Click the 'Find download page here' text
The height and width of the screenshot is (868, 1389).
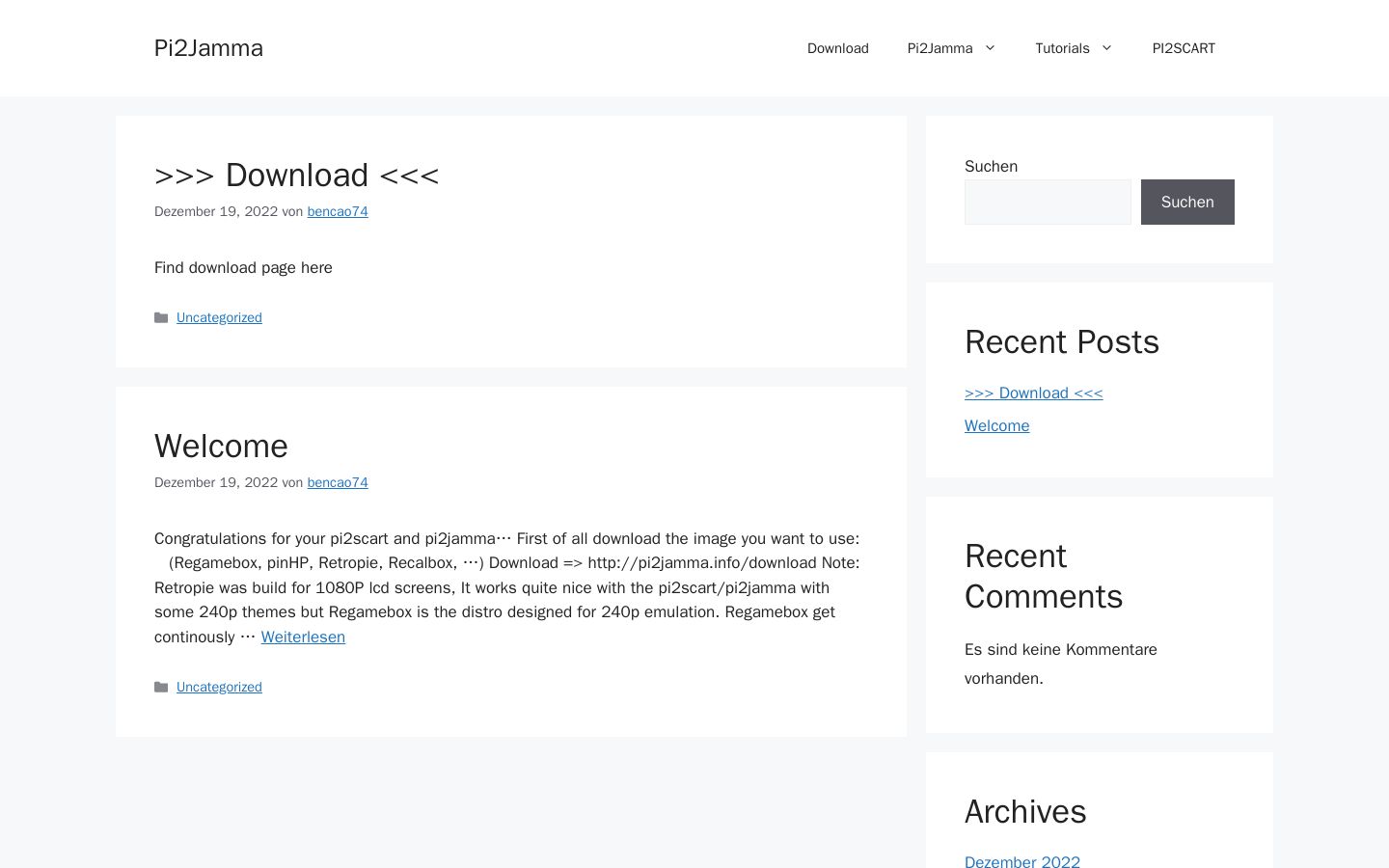pos(243,267)
